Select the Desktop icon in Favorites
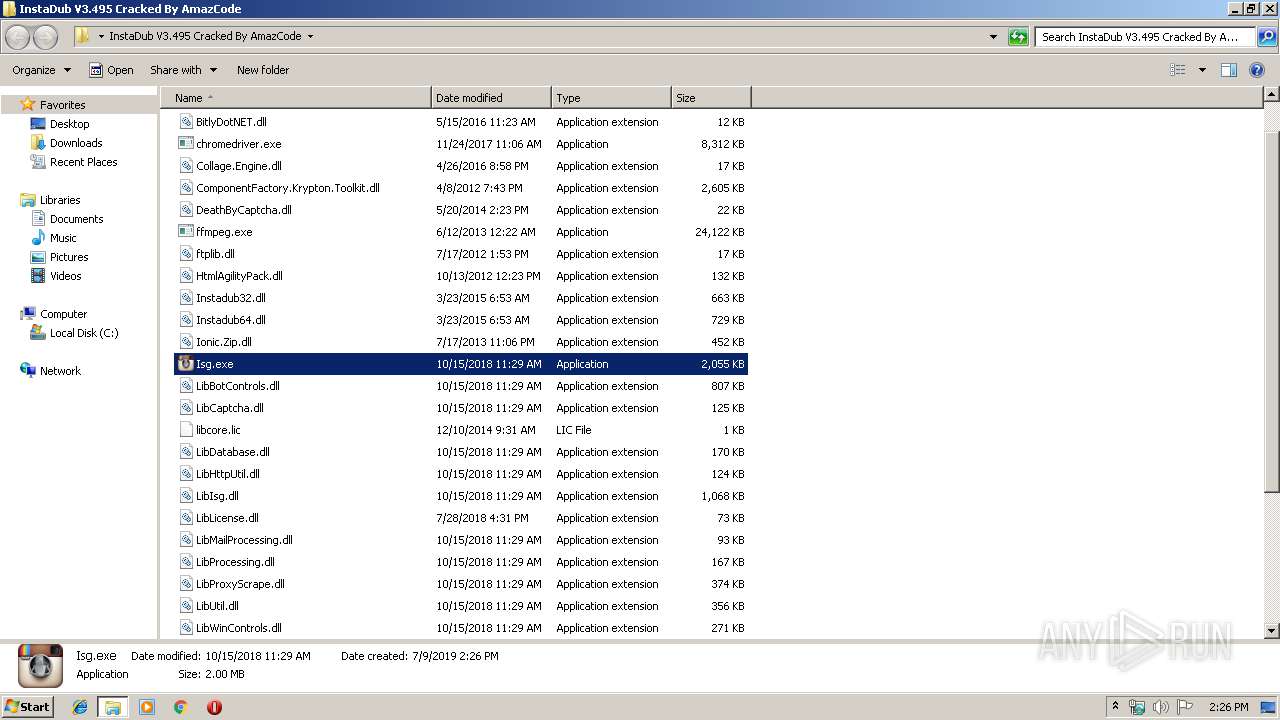 [38, 124]
